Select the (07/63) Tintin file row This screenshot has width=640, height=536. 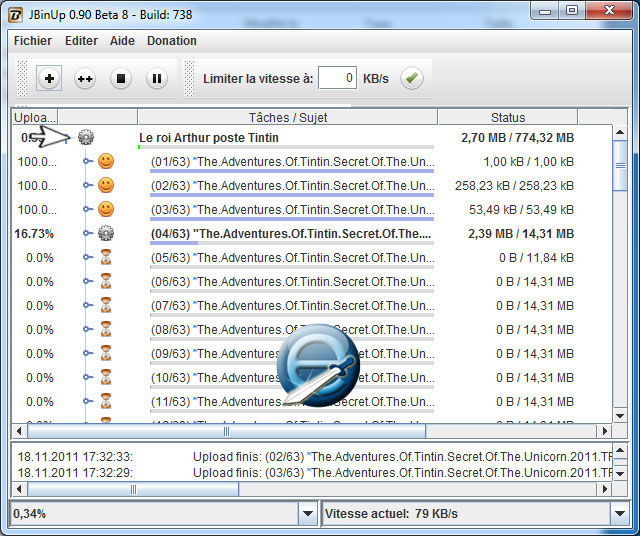click(x=292, y=306)
